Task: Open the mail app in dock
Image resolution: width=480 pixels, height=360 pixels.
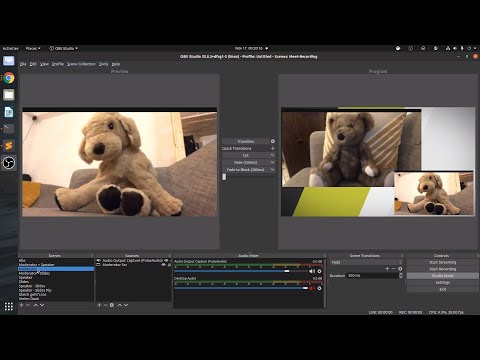Action: point(9,61)
